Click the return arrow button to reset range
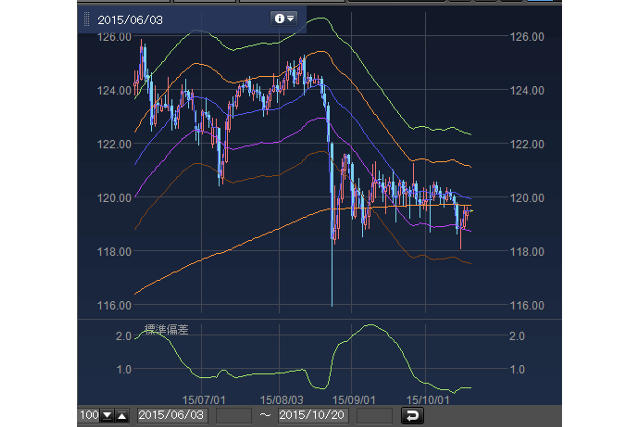The width and height of the screenshot is (640, 427). (412, 416)
